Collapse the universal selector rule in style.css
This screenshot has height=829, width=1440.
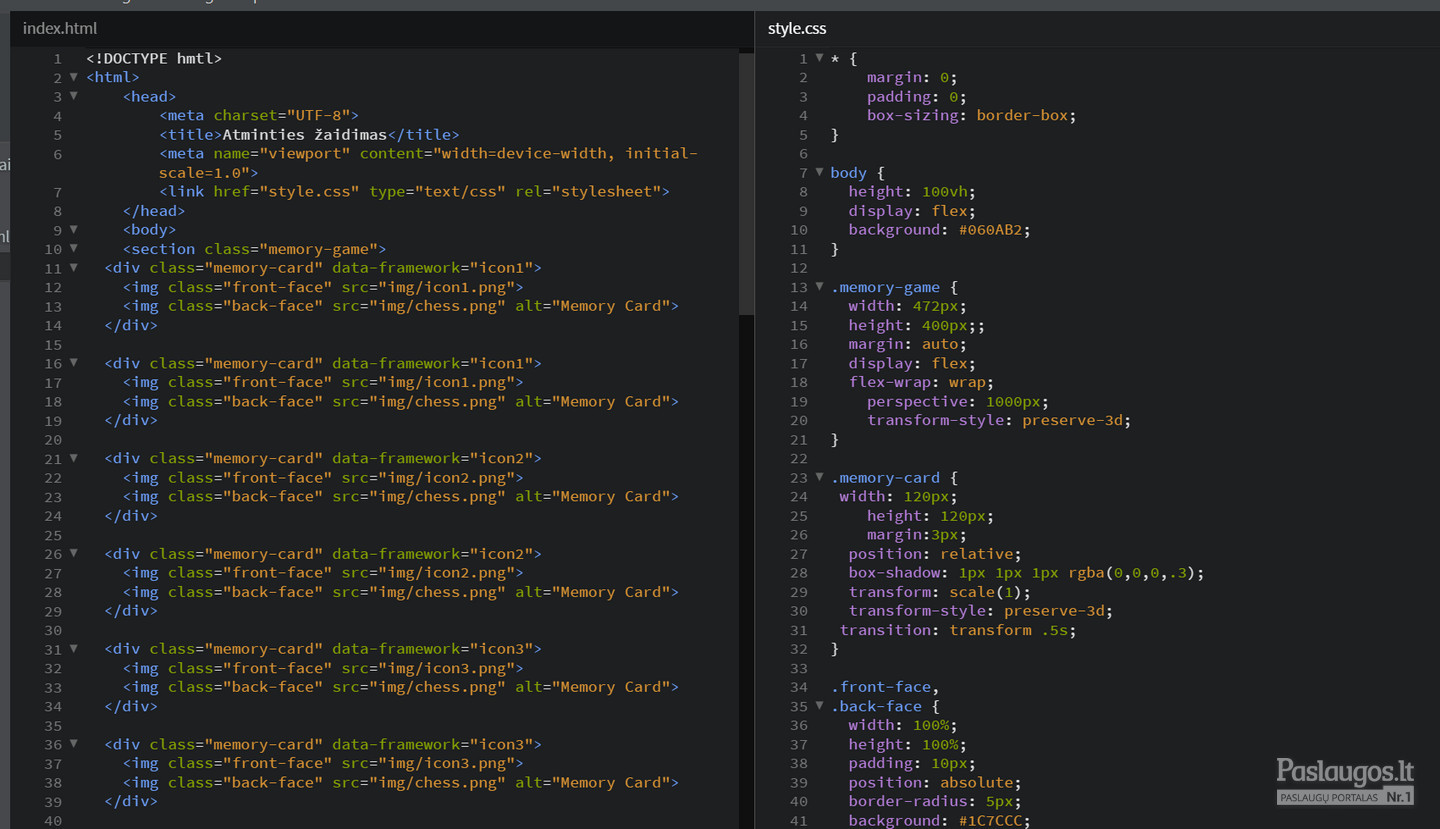pos(819,58)
